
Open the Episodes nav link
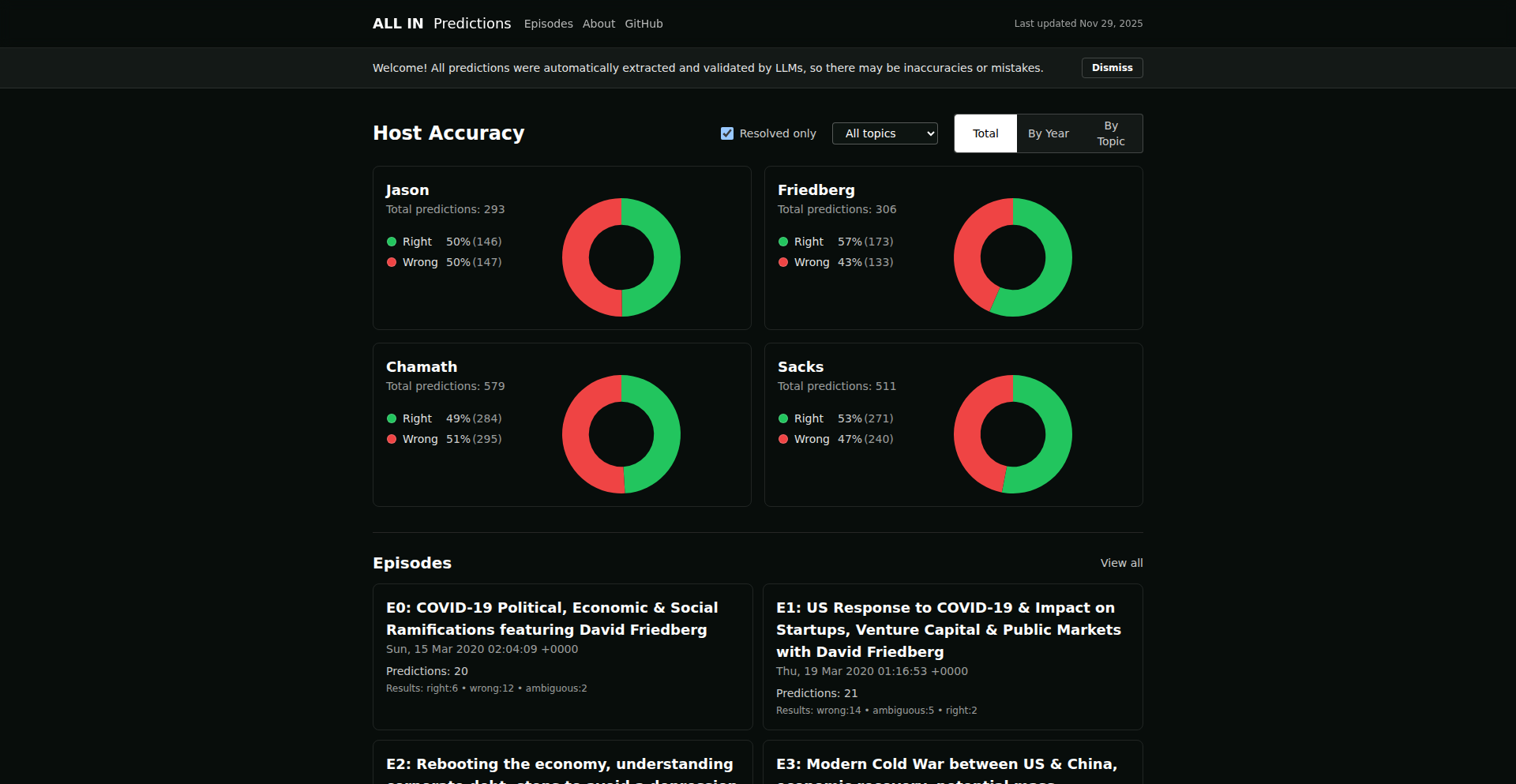[548, 24]
